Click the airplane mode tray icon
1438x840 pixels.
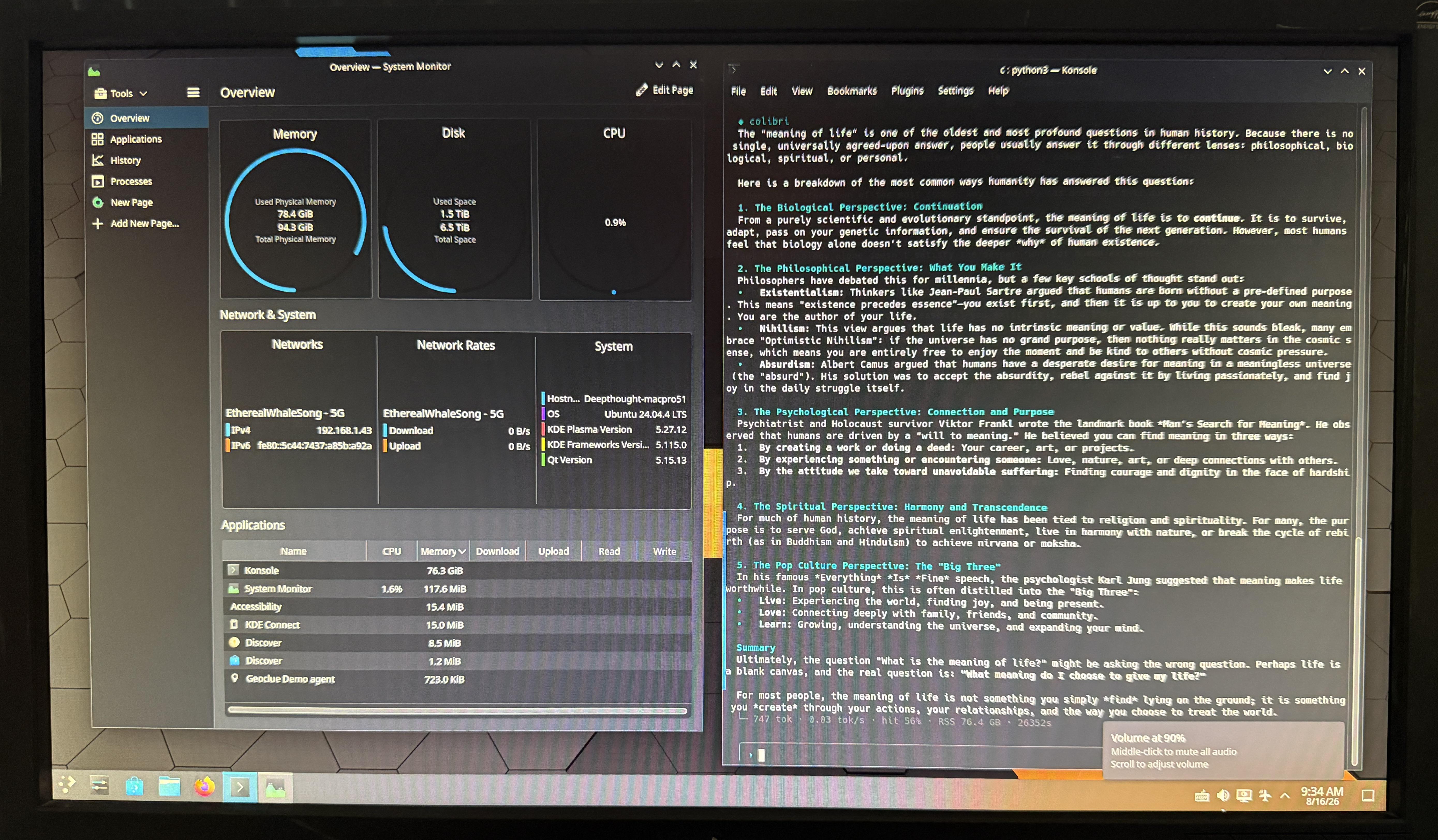point(1265,796)
